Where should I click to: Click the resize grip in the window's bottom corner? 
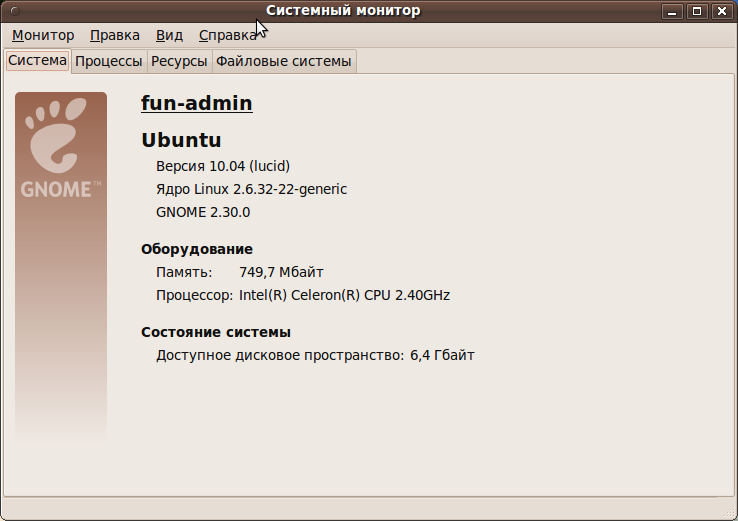point(728,511)
